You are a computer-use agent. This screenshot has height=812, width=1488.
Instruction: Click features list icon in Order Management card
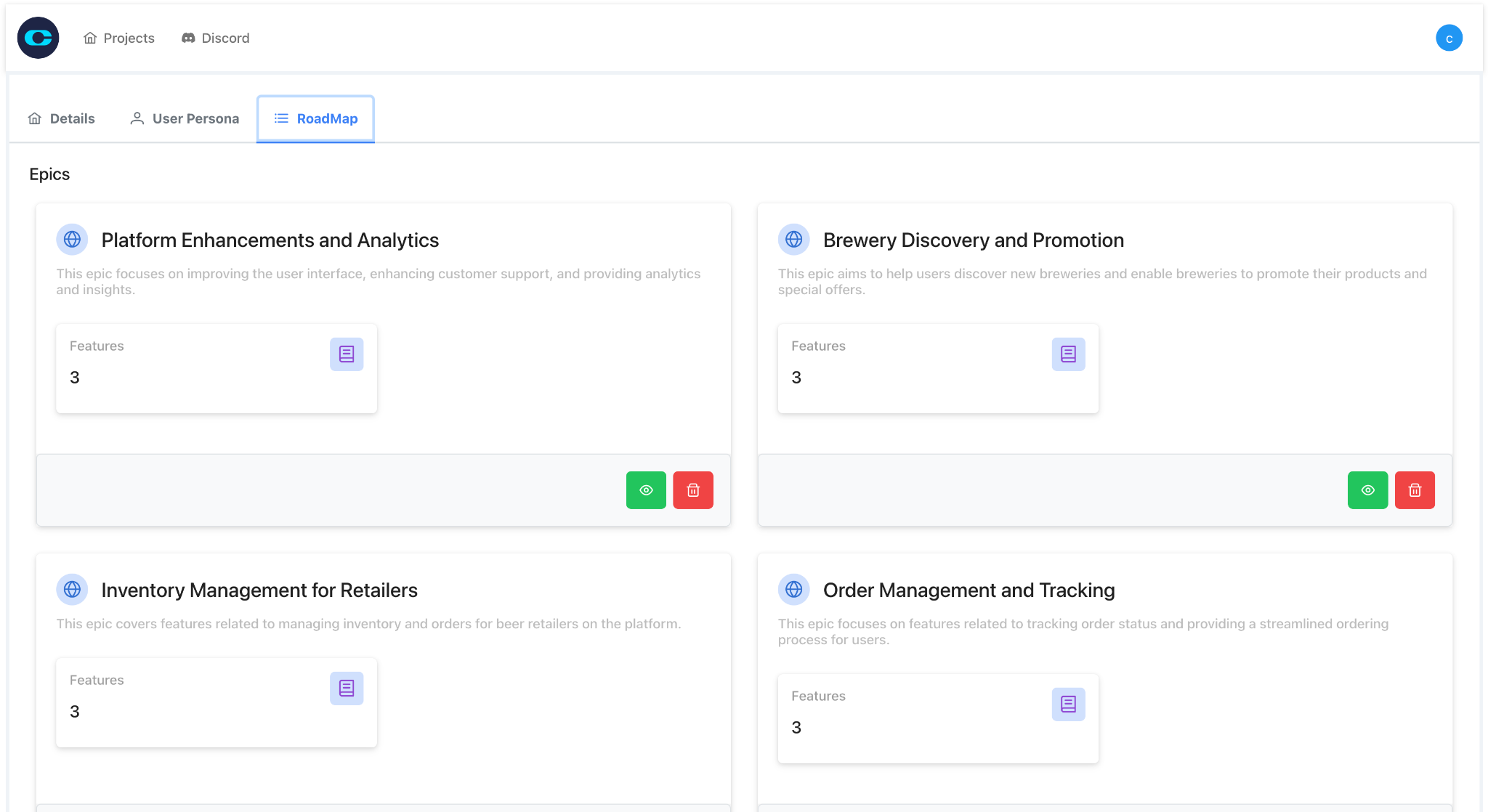pyautogui.click(x=1068, y=705)
